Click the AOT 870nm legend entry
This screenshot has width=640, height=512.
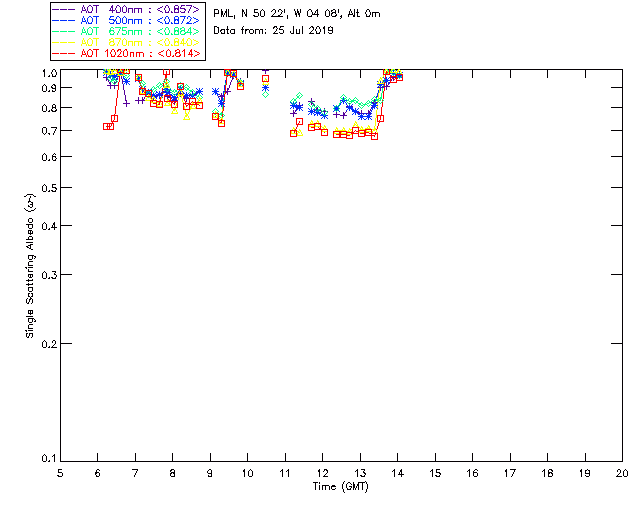(x=126, y=42)
